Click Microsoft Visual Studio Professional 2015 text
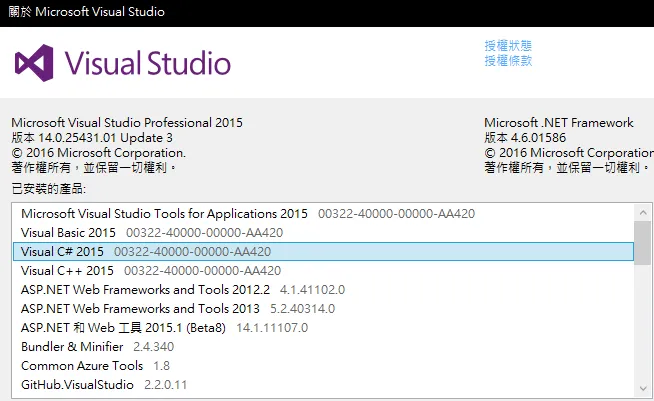 127,123
